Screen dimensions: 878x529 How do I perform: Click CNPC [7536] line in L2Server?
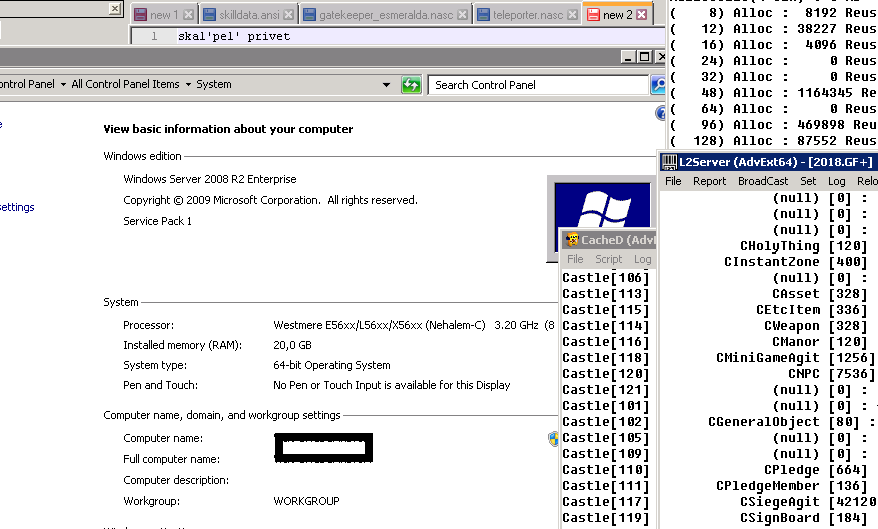[x=832, y=374]
